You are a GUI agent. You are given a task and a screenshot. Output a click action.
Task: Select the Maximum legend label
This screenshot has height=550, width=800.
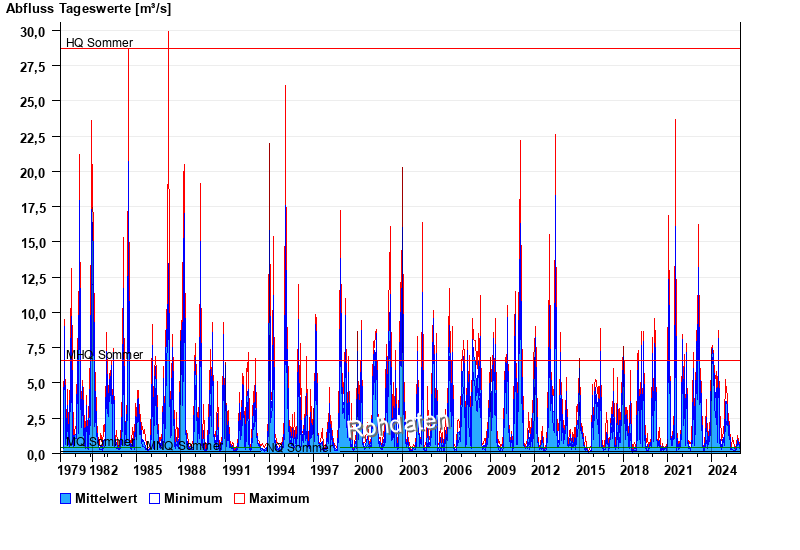pos(279,498)
